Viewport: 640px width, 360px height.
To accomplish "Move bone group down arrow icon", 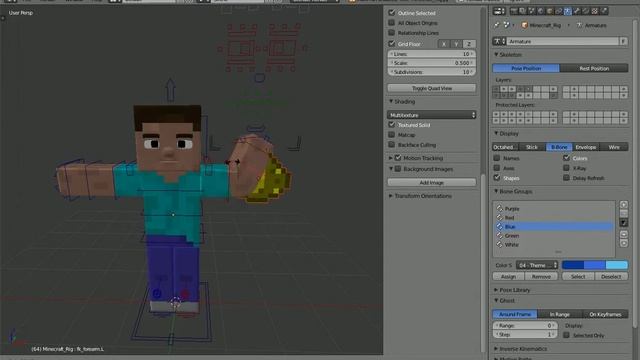I will pos(623,243).
